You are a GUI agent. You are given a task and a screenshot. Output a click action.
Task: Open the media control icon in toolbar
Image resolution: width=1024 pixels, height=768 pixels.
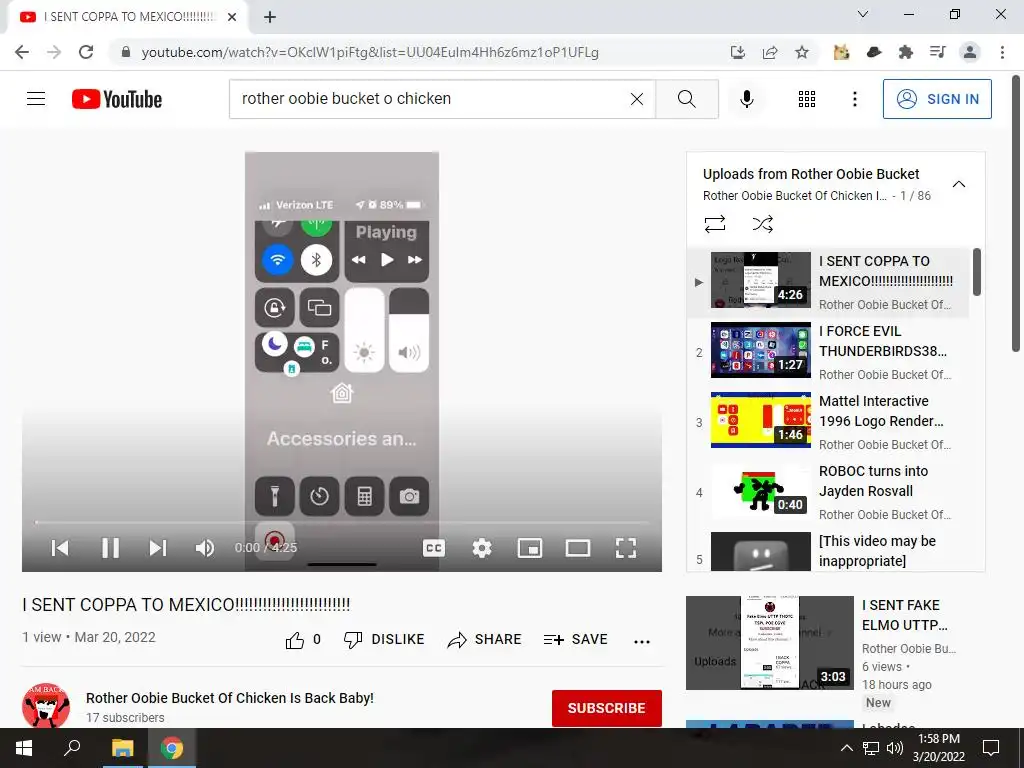tap(937, 52)
